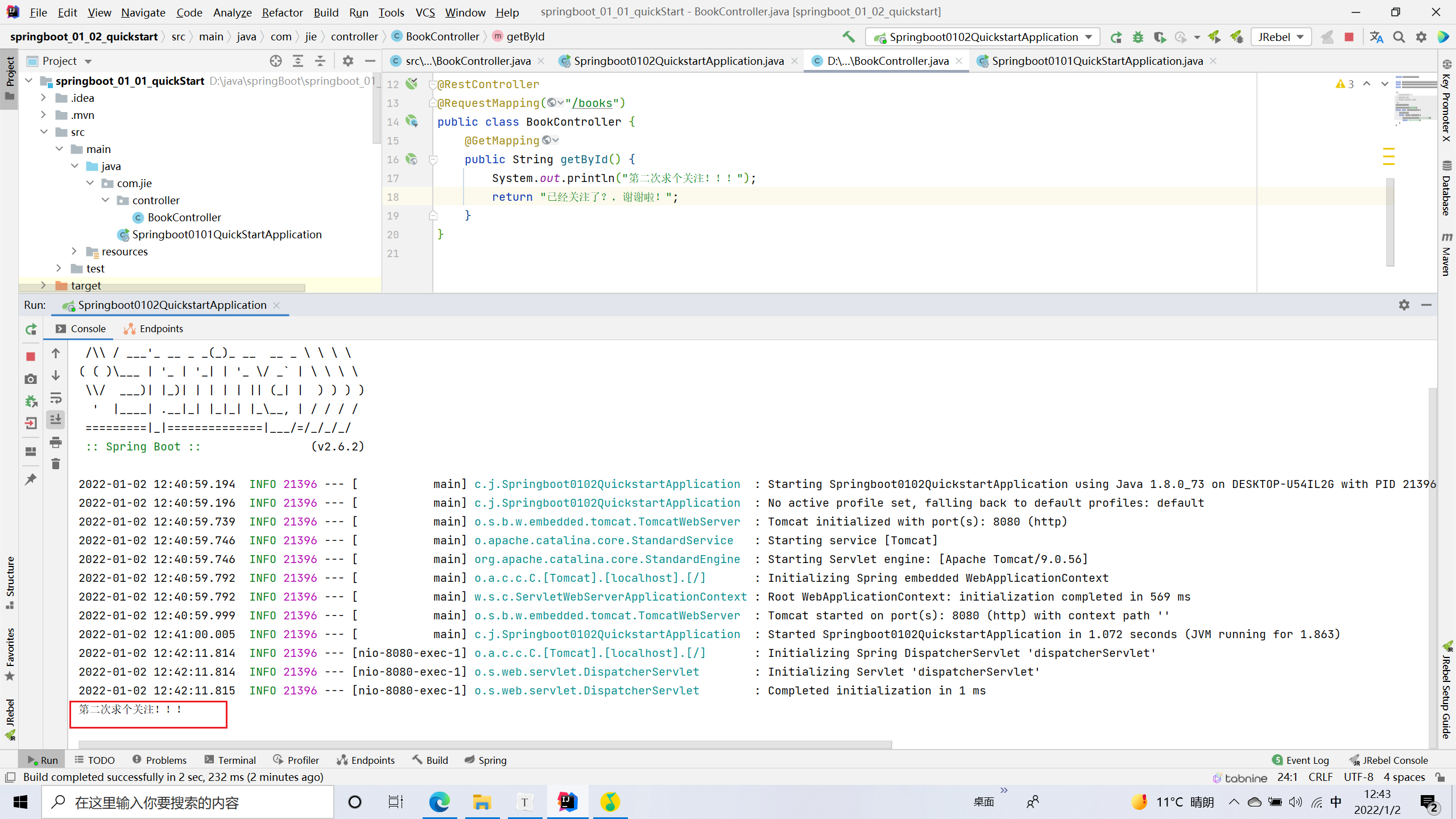Rerun Springboot0102QuickstartApplication in Run panel
1456x819 pixels.
coord(31,329)
